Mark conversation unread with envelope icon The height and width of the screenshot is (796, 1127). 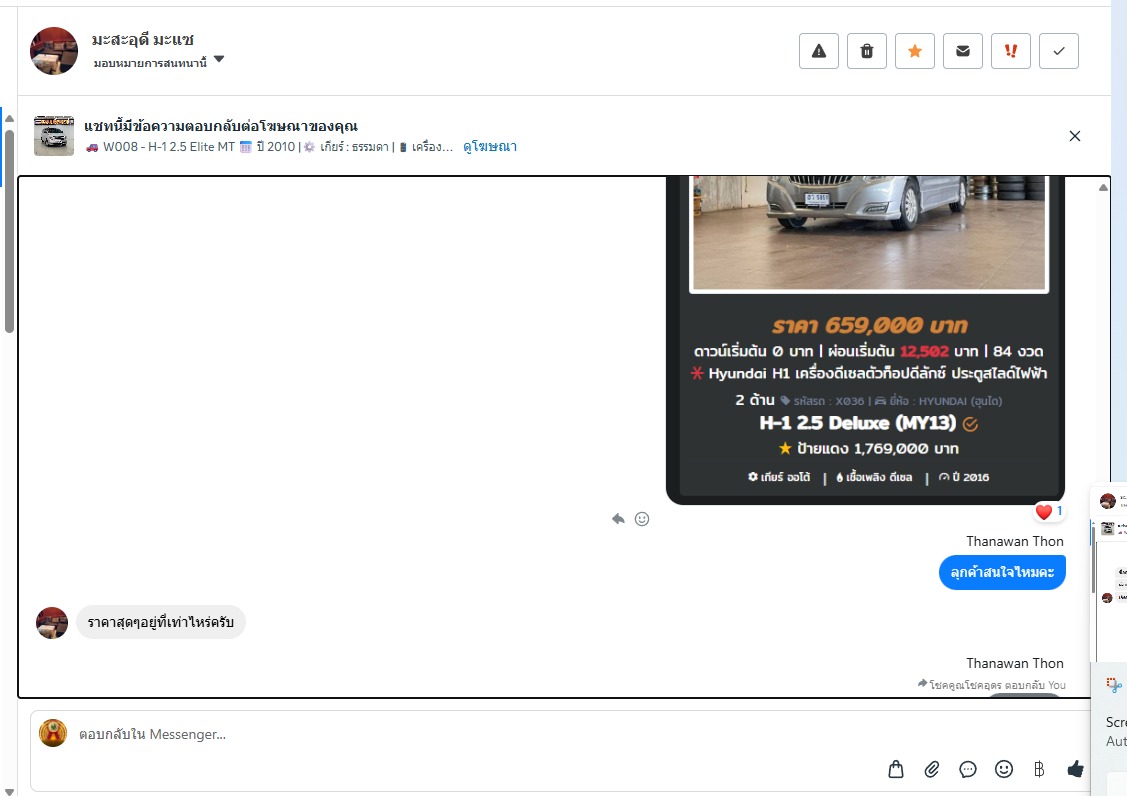pos(963,51)
